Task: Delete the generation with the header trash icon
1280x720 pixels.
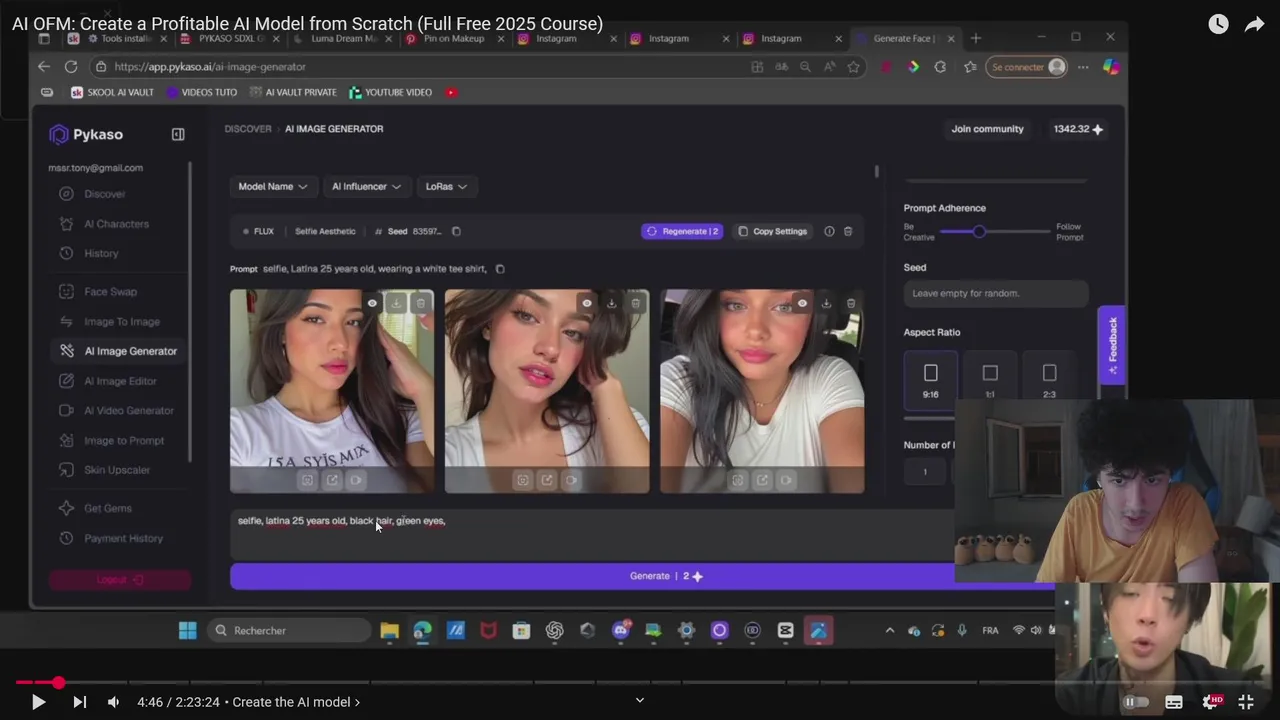Action: point(848,231)
